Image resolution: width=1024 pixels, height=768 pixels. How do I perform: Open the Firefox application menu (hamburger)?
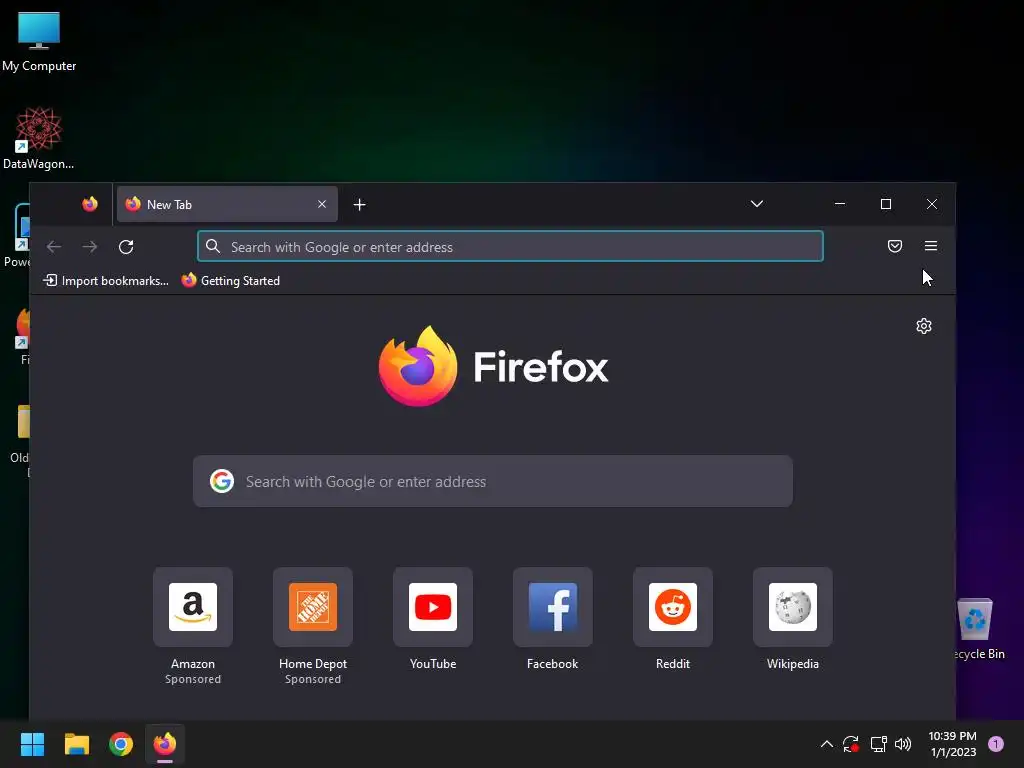coord(931,246)
